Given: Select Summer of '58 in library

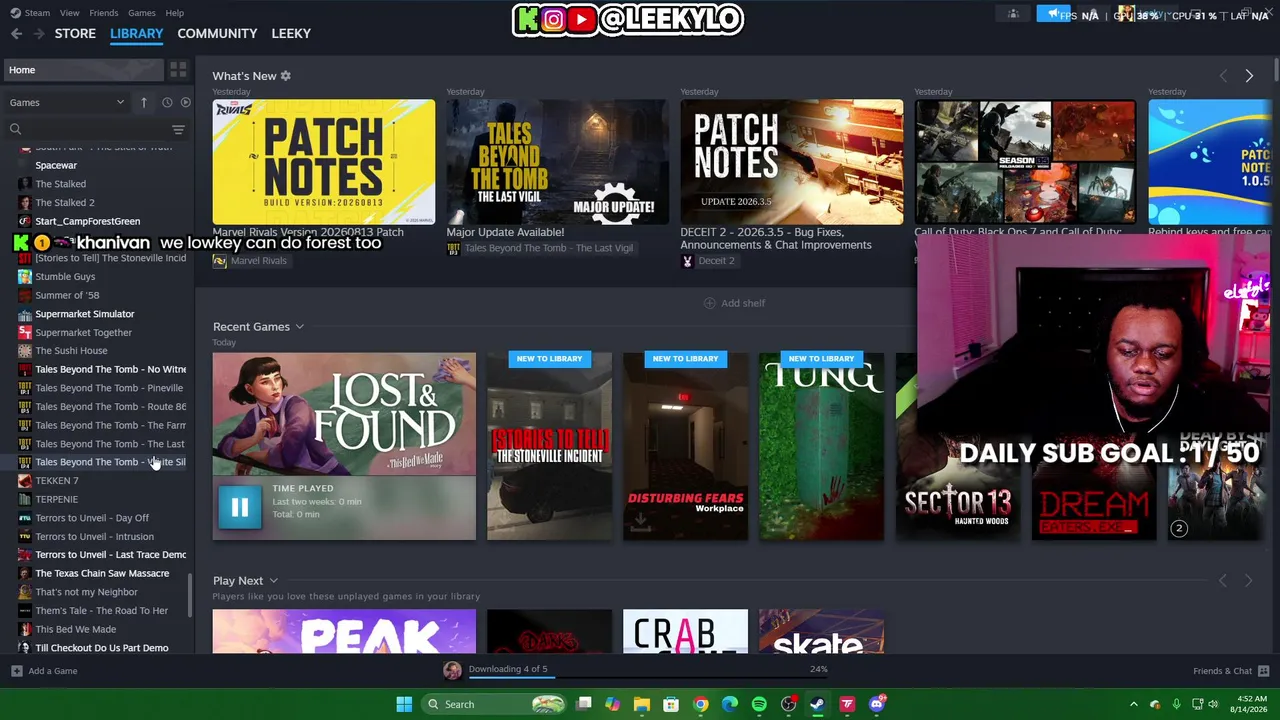Looking at the screenshot, I should [67, 295].
